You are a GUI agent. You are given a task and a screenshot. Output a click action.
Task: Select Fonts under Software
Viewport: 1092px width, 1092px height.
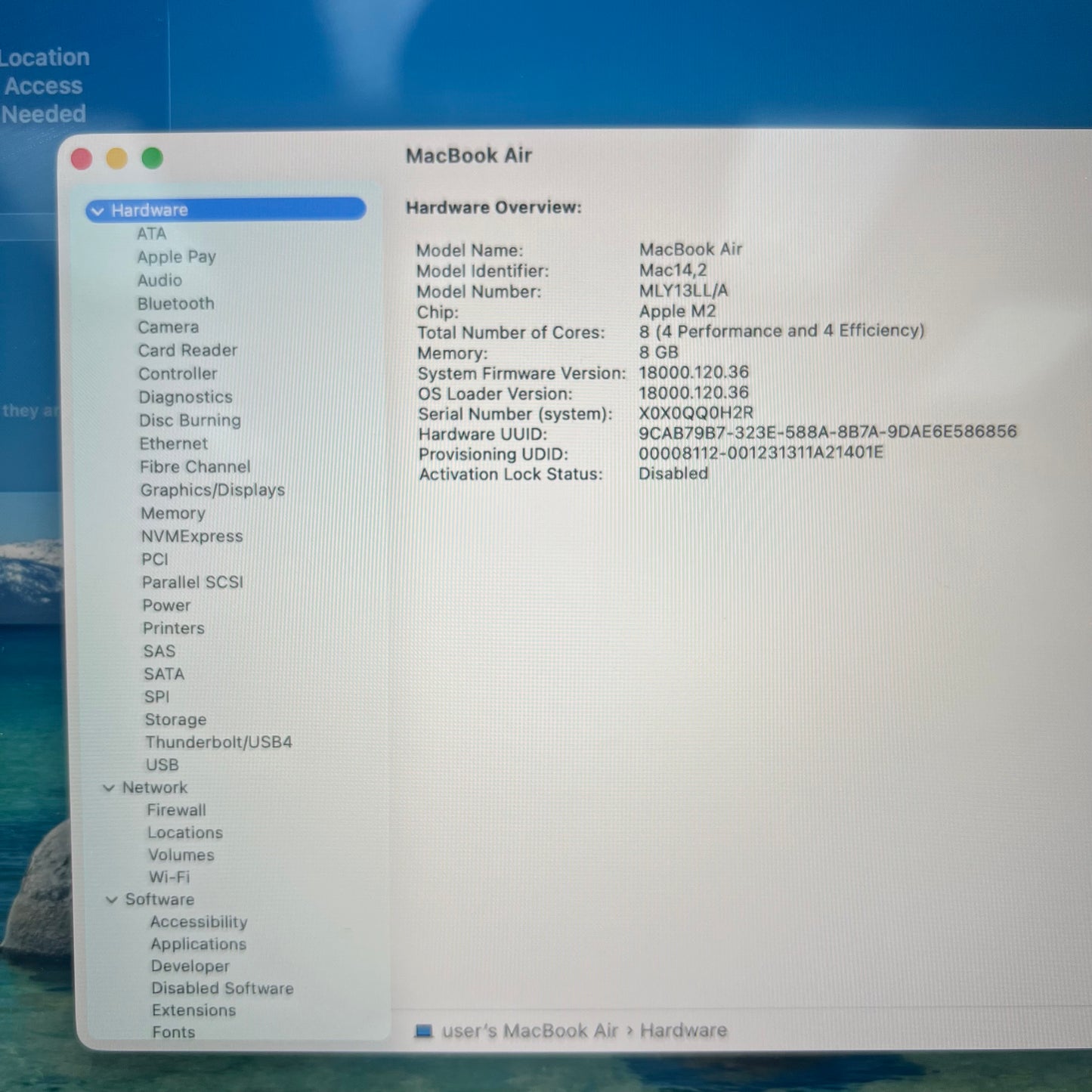coord(174,1032)
